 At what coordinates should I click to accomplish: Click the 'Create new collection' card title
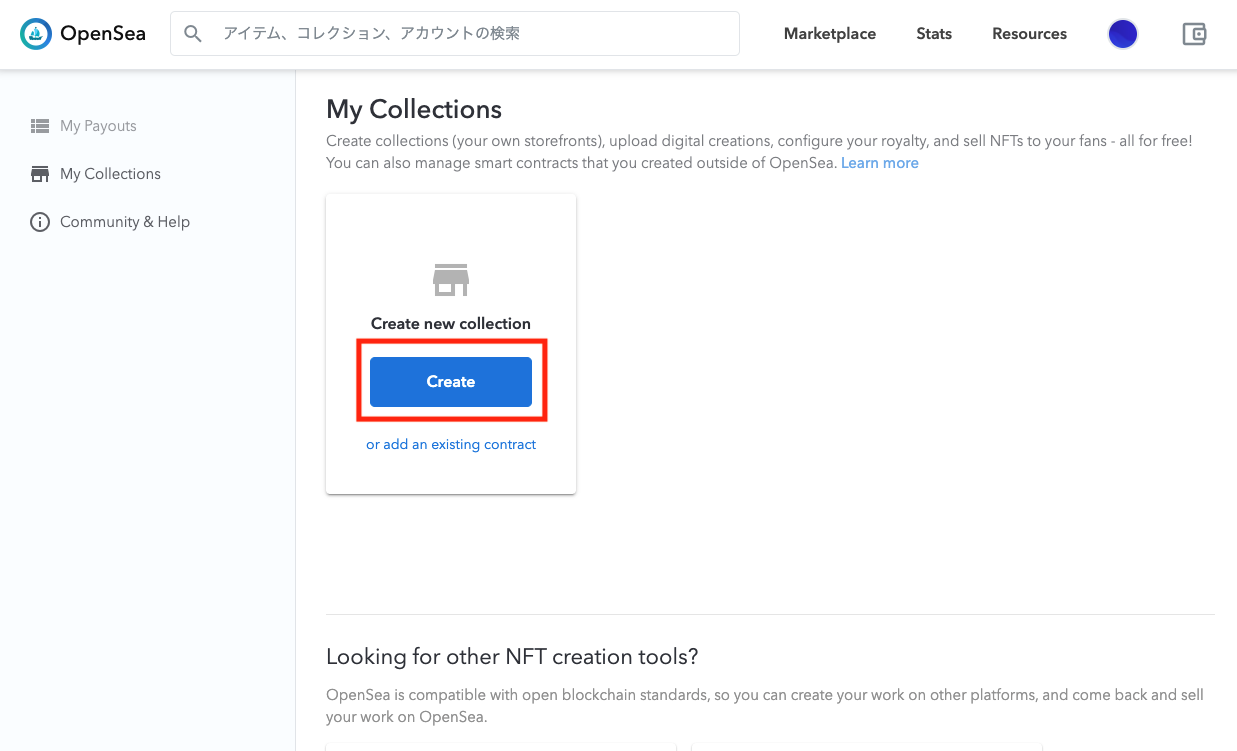[451, 324]
